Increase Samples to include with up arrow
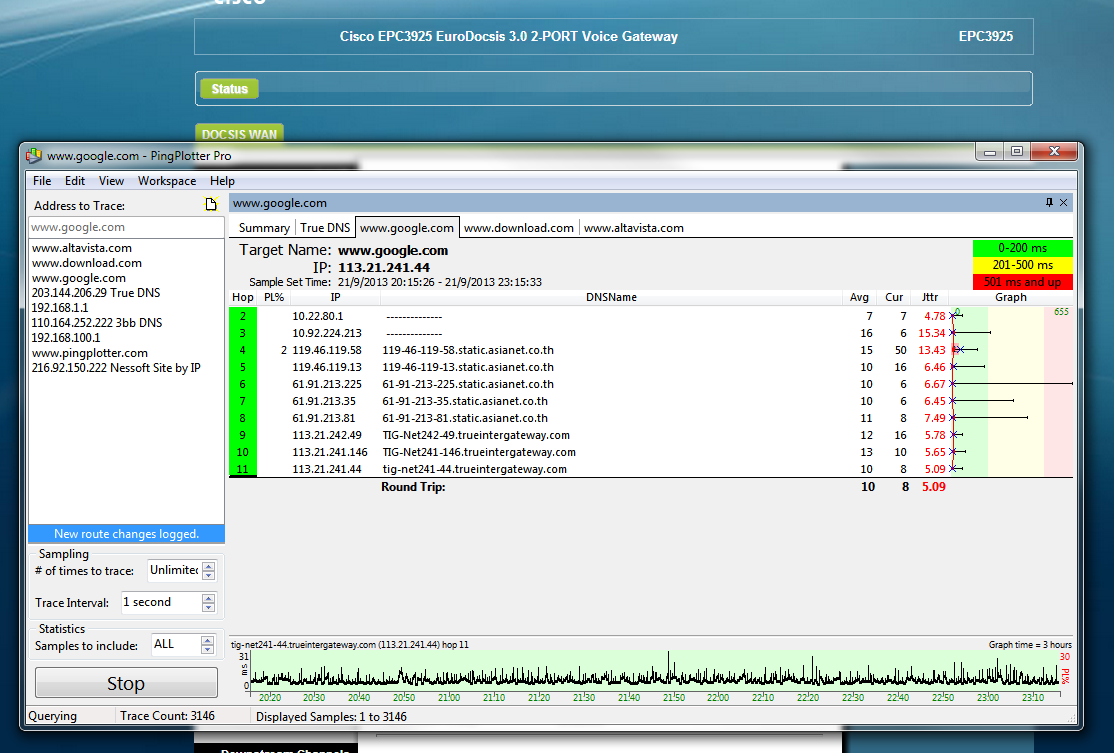1114x753 pixels. 207,640
